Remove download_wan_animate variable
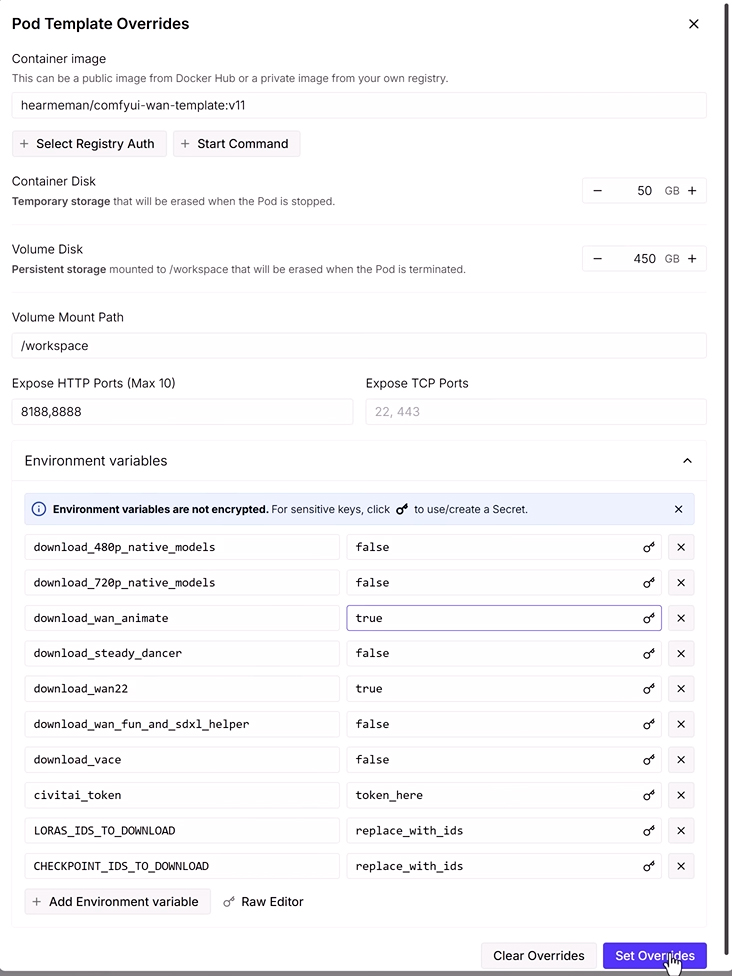The image size is (732, 976). pos(681,618)
